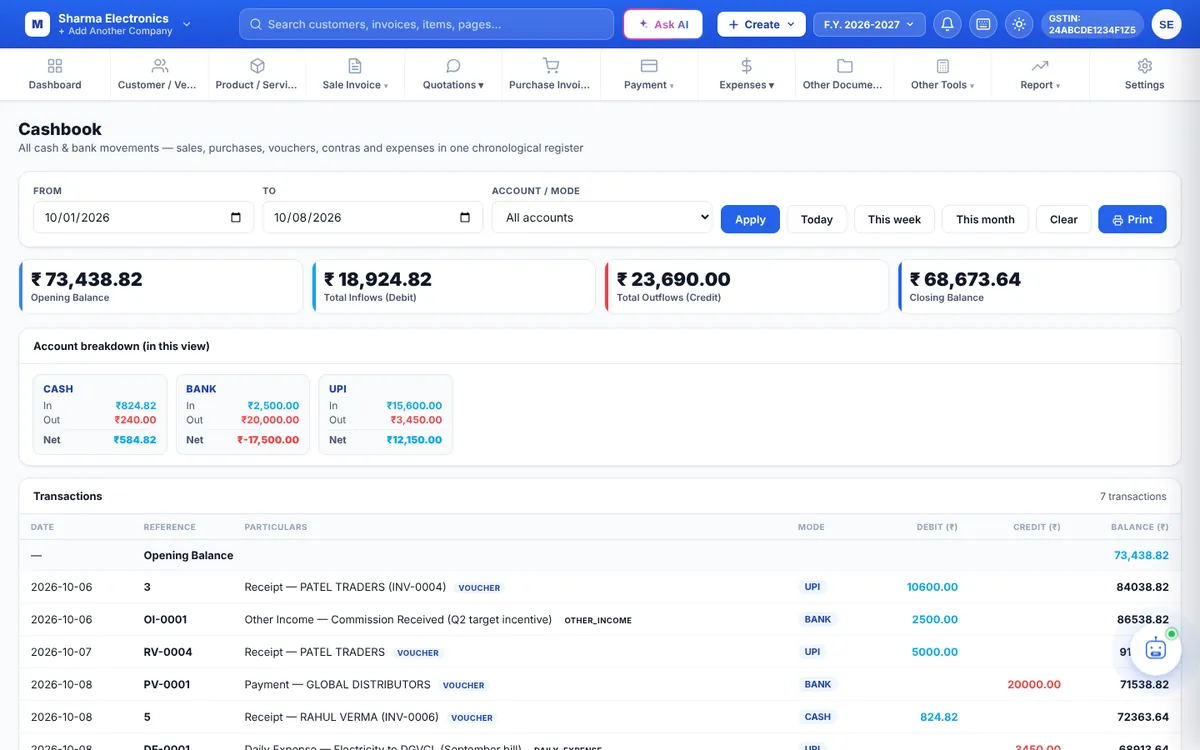
Task: Select the CASH account breakdown card
Action: click(100, 415)
